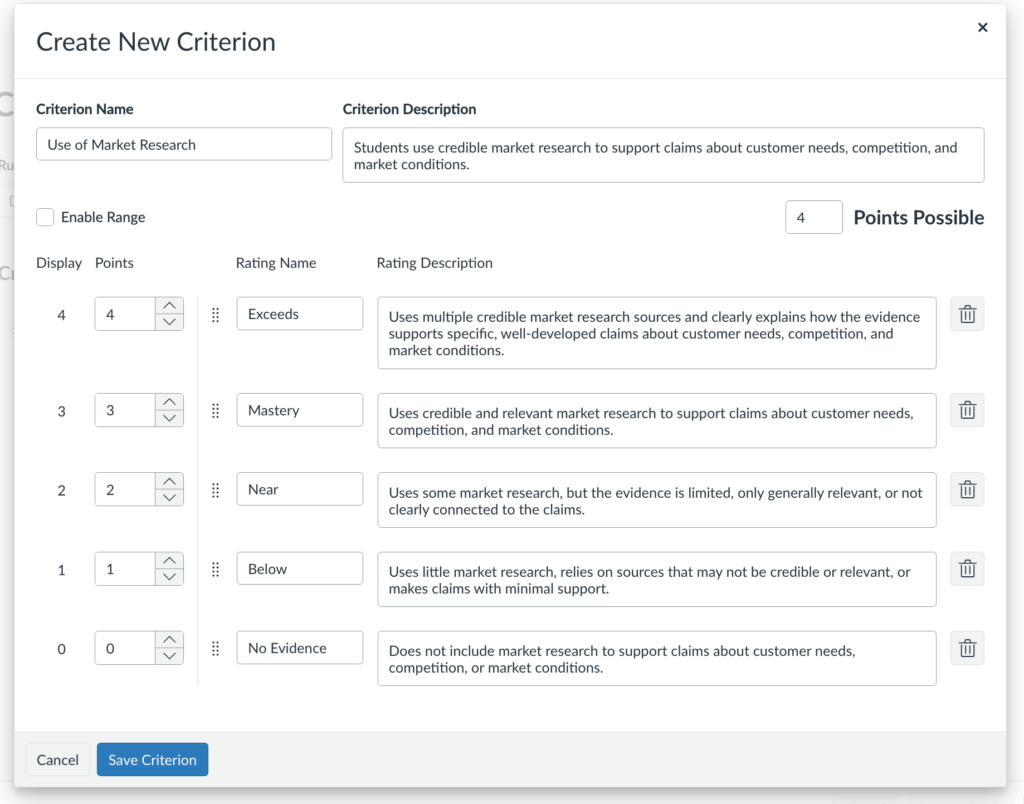Edit the Points Possible value field
Viewport: 1024px width, 804px height.
814,217
